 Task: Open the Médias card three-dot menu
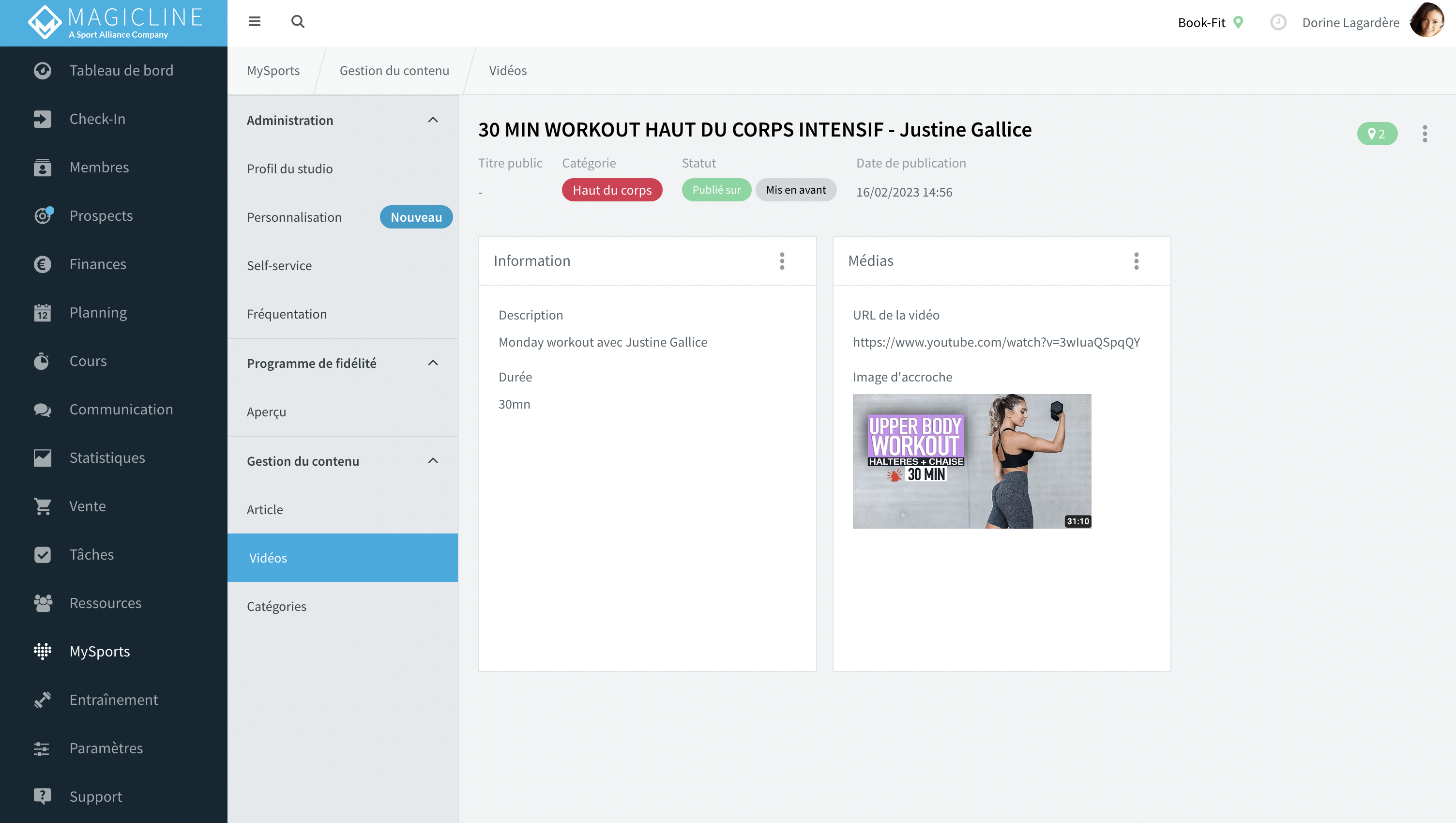point(1136,260)
